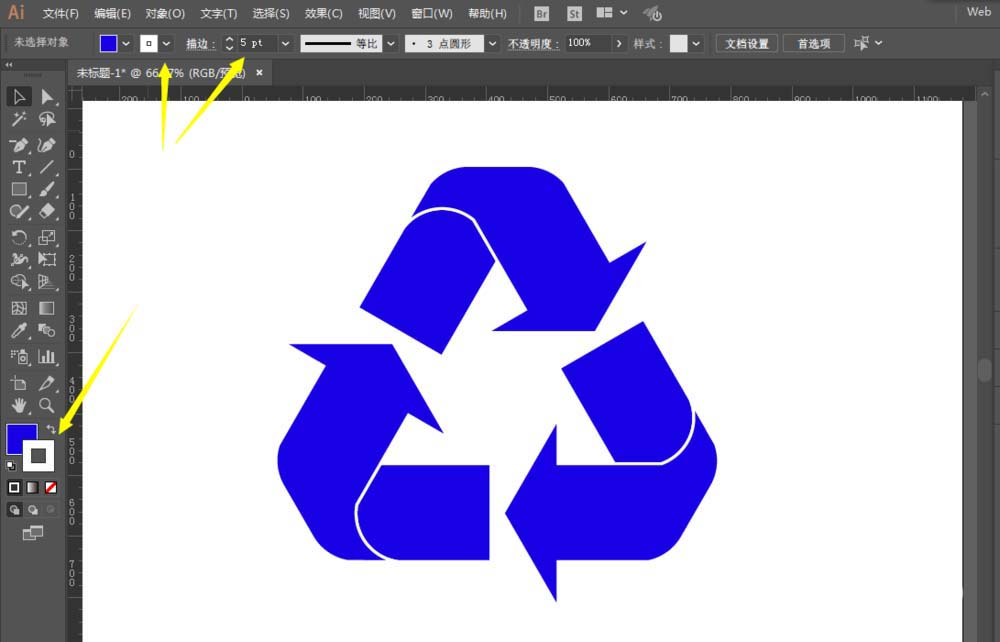Open the graphic style 样式 dropdown
This screenshot has width=1000, height=642.
pyautogui.click(x=696, y=43)
